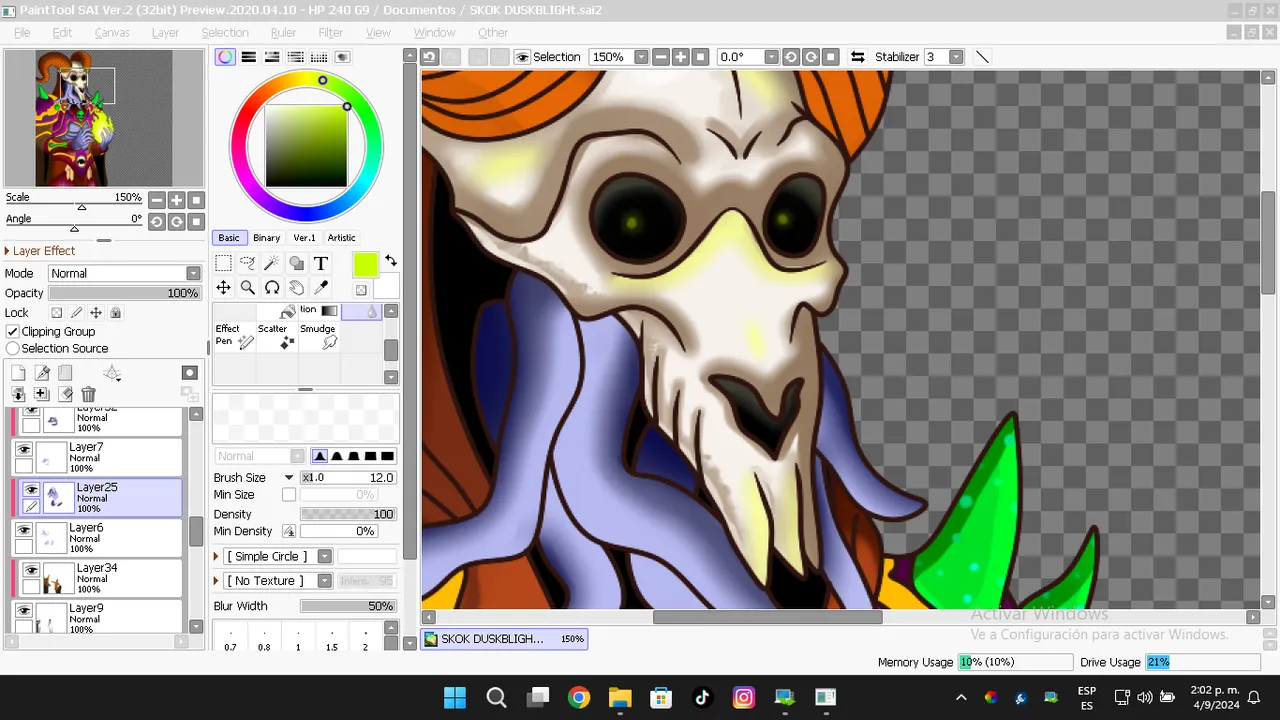Show the color wheel panel
The height and width of the screenshot is (720, 1280).
pyautogui.click(x=225, y=57)
